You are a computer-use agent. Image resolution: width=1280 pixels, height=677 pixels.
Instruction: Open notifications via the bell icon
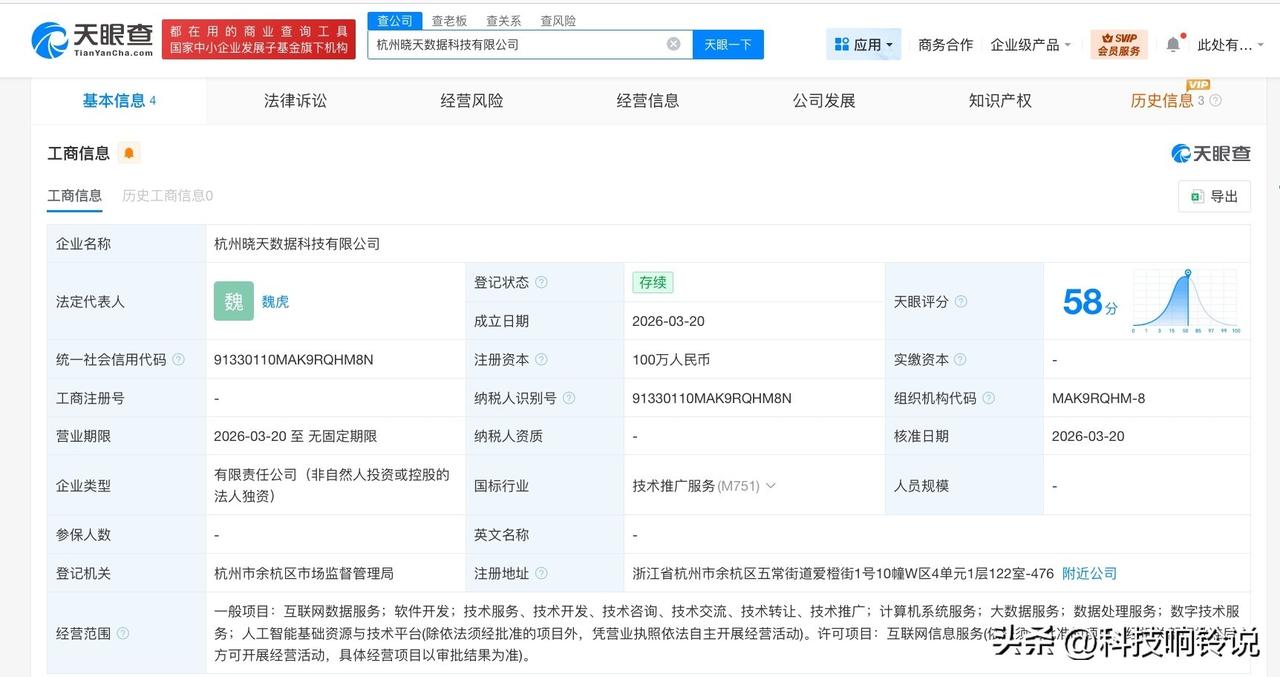1173,44
